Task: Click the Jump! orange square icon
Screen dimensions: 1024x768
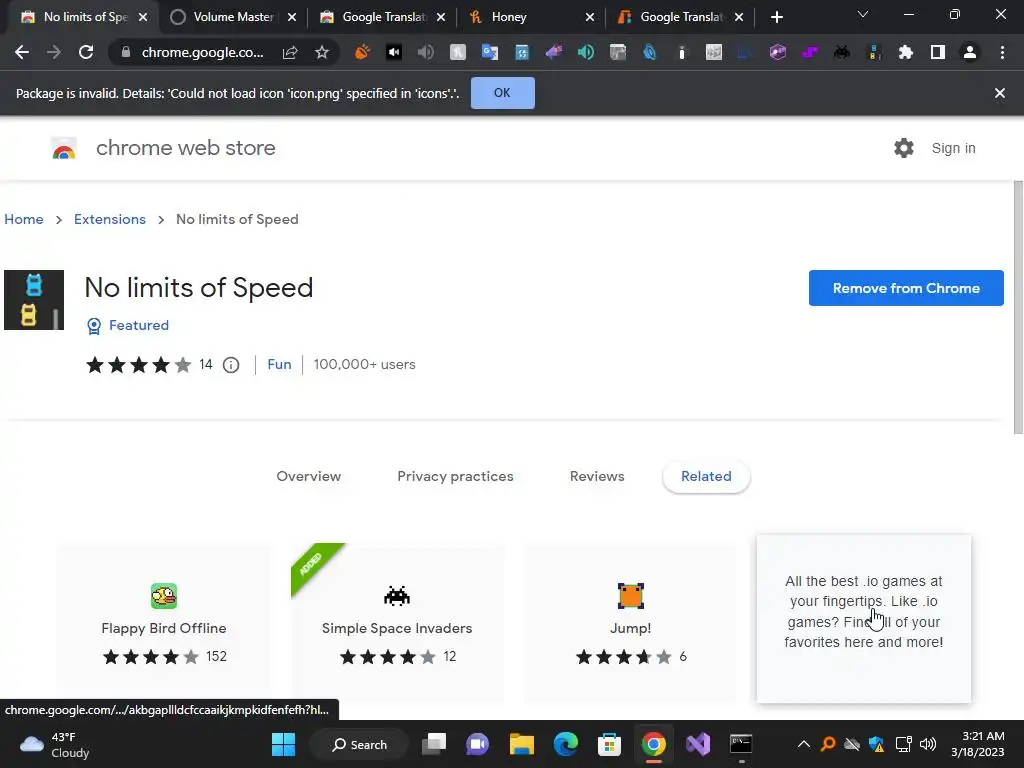Action: 631,596
